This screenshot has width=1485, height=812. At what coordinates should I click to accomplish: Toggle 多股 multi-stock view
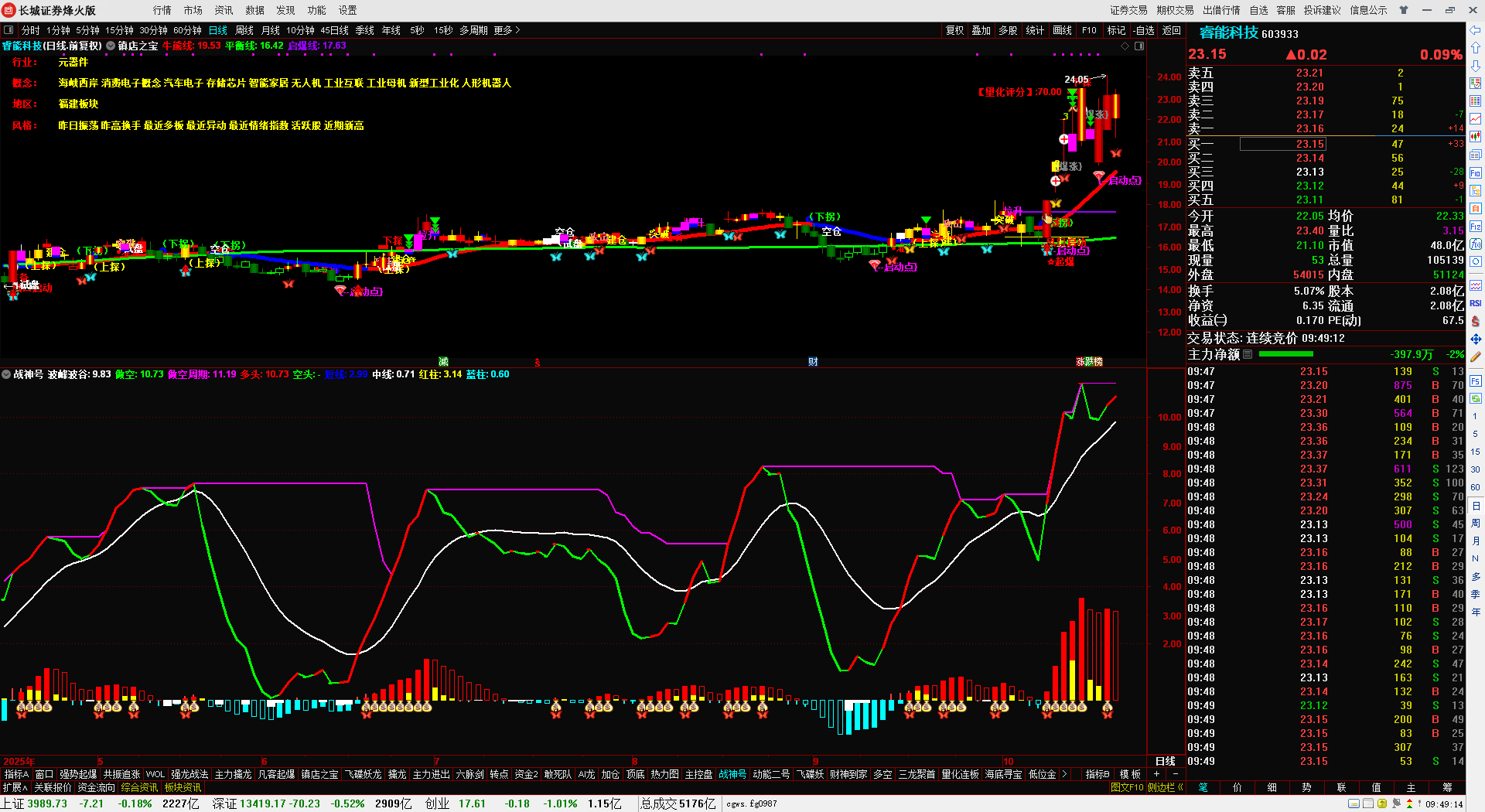[x=1008, y=30]
